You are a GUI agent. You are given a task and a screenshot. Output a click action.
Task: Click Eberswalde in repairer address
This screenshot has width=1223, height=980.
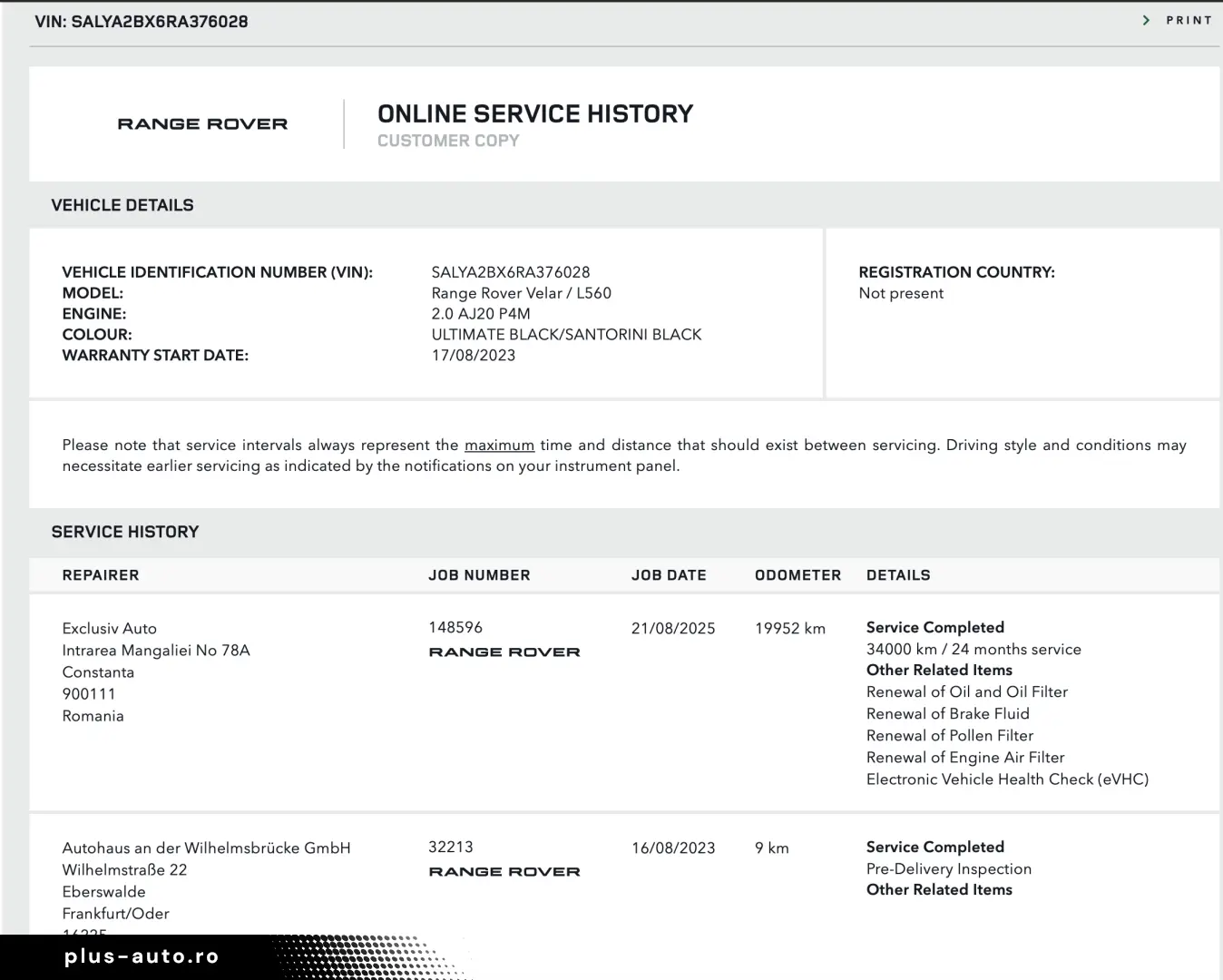(x=103, y=892)
